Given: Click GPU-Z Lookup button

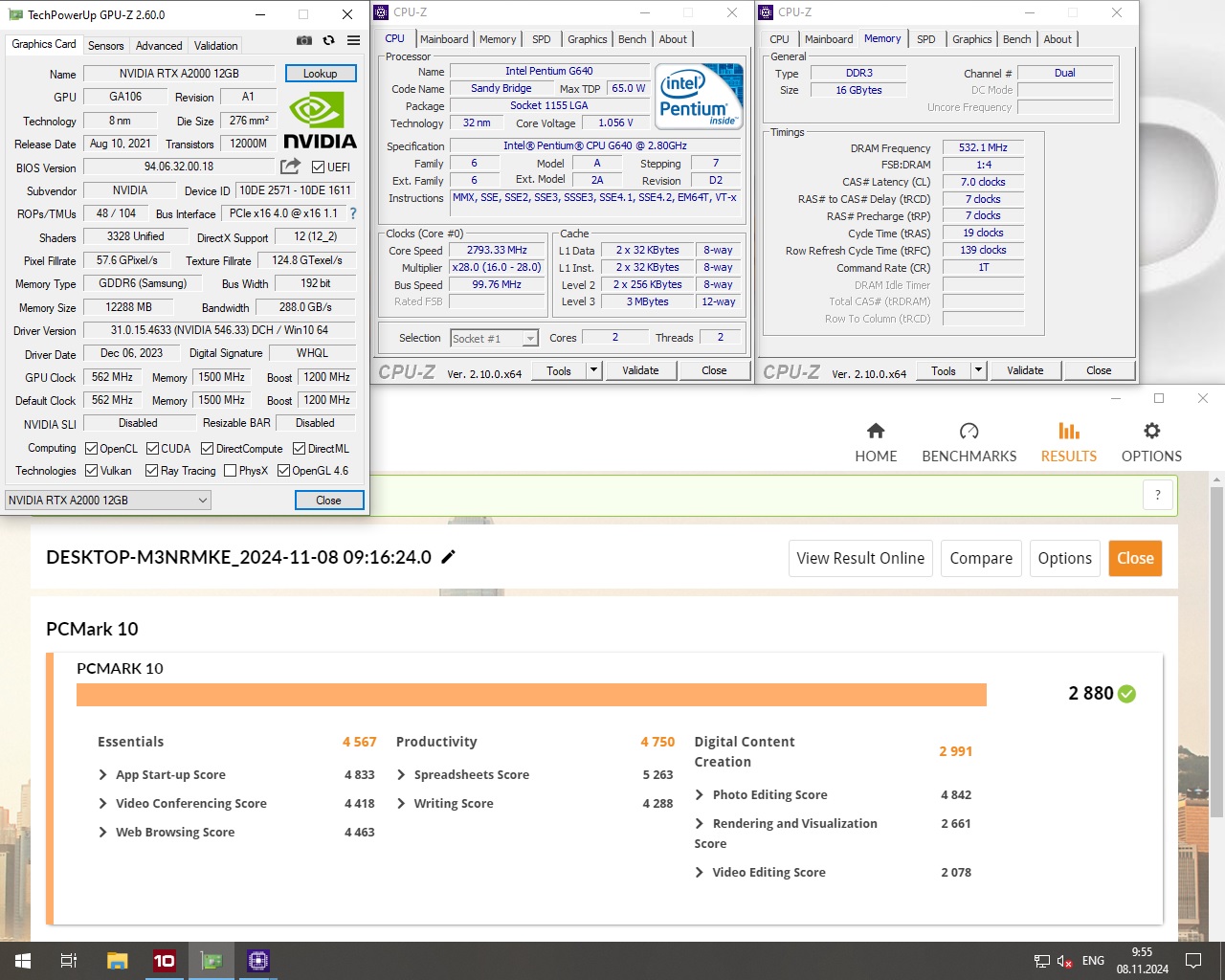Looking at the screenshot, I should pos(321,74).
